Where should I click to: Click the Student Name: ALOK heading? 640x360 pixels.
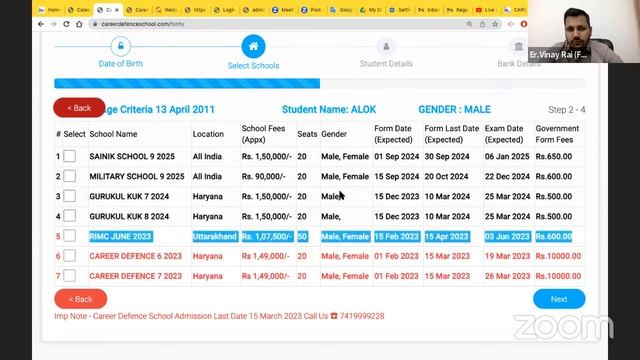[x=329, y=109]
